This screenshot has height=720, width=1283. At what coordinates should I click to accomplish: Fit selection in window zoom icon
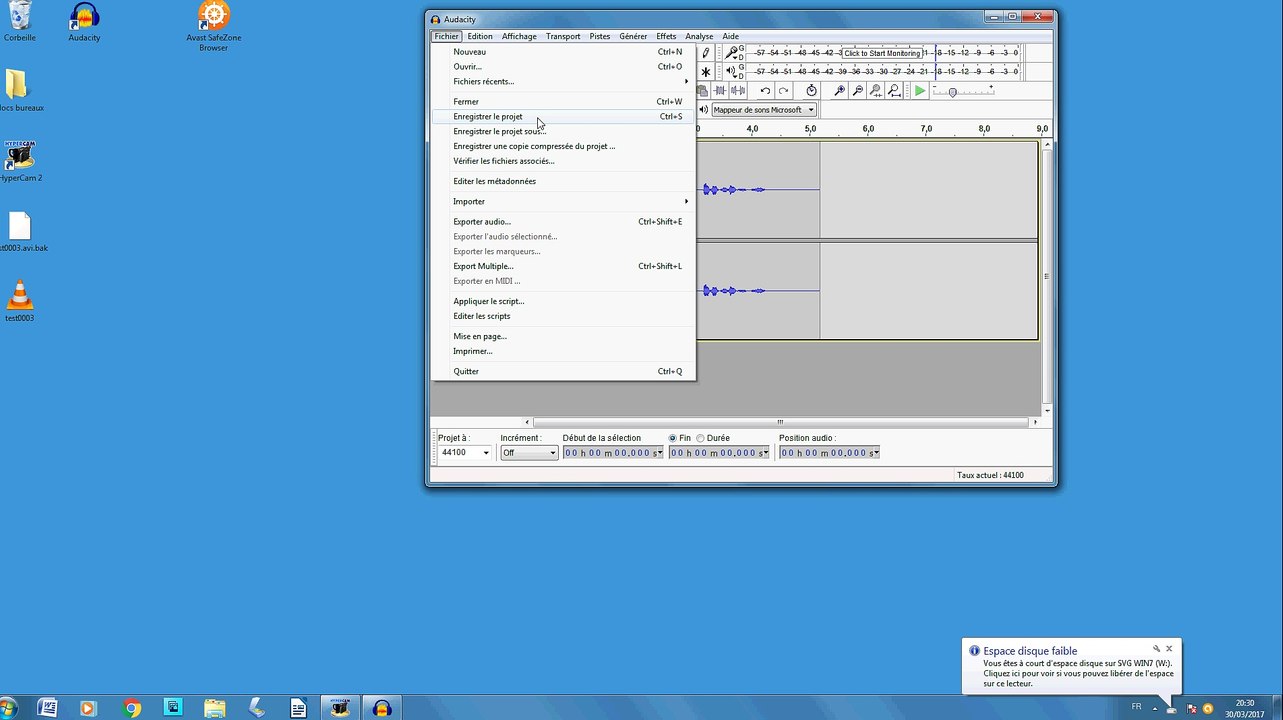875,91
